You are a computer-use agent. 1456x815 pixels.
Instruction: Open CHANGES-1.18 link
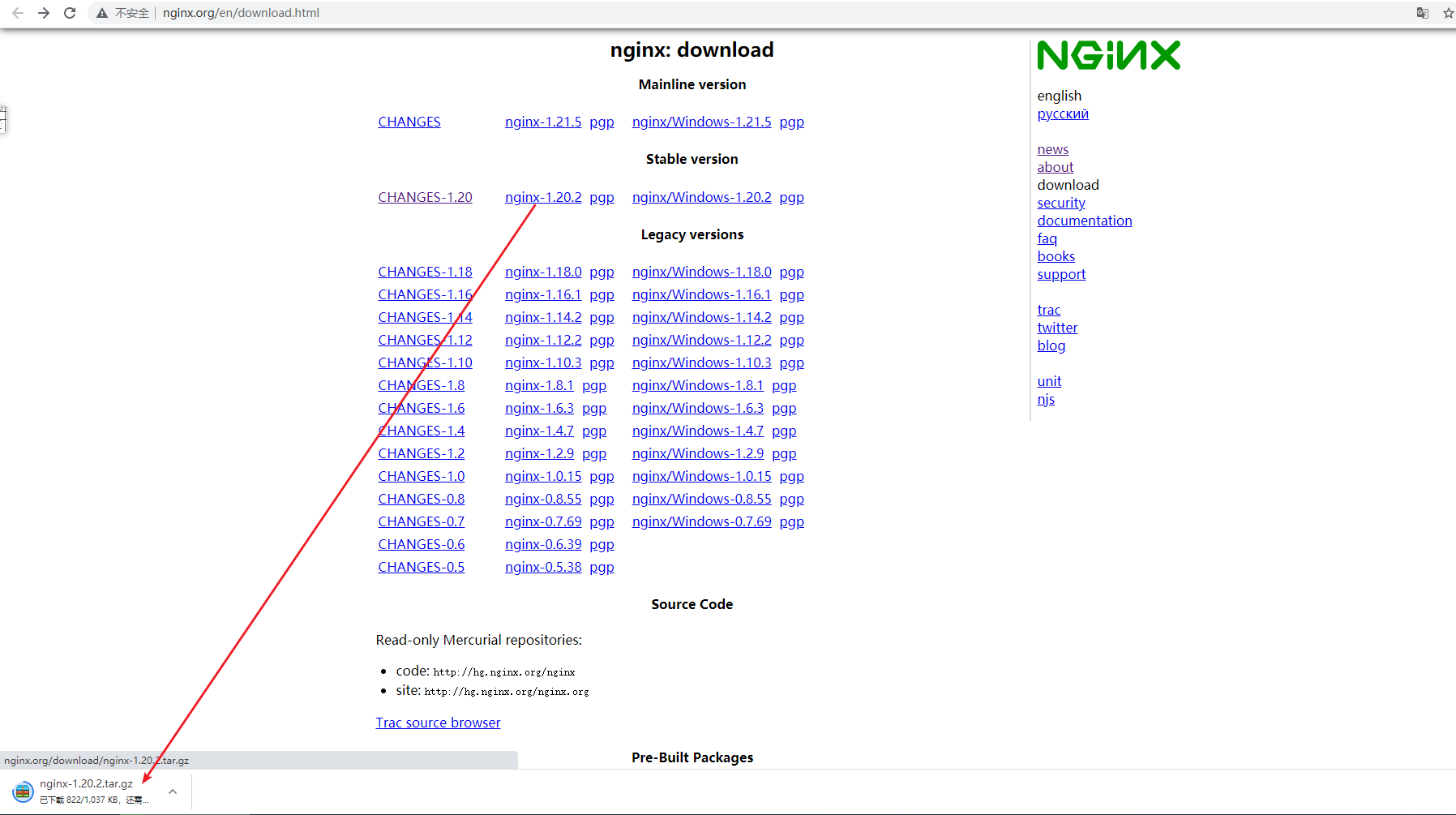click(425, 272)
